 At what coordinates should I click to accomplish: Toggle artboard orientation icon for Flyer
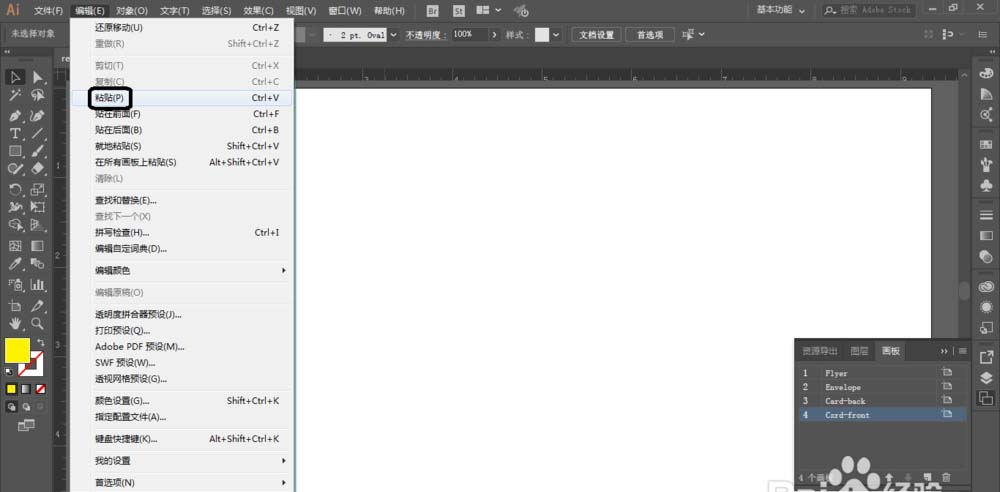(x=946, y=373)
